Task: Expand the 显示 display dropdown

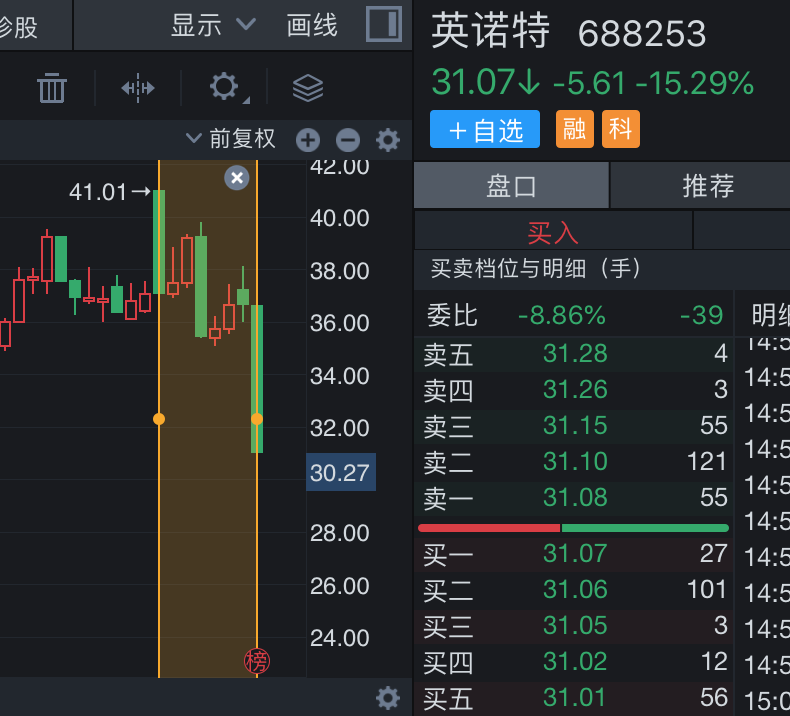Action: pos(212,25)
